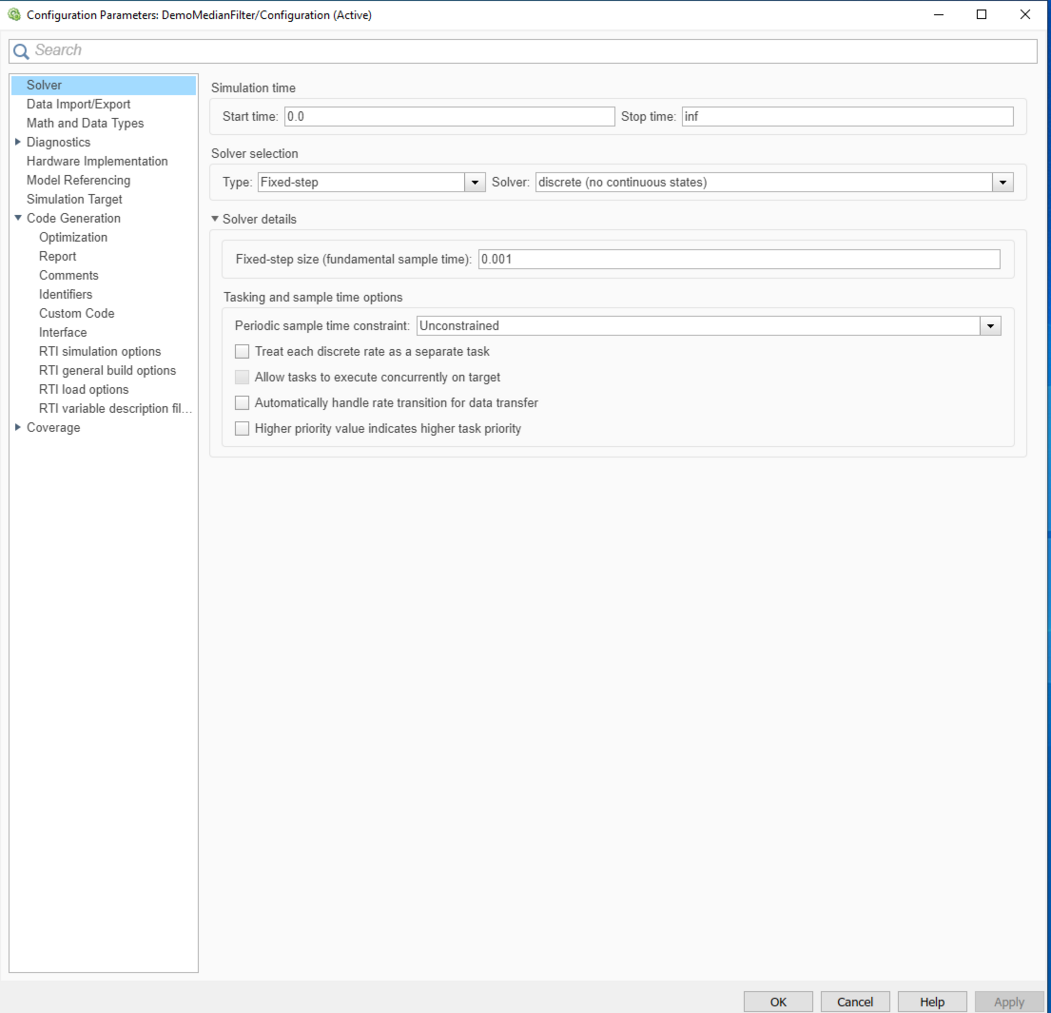Click the Fixed-step size input field
This screenshot has height=1013, width=1051.
(x=738, y=259)
